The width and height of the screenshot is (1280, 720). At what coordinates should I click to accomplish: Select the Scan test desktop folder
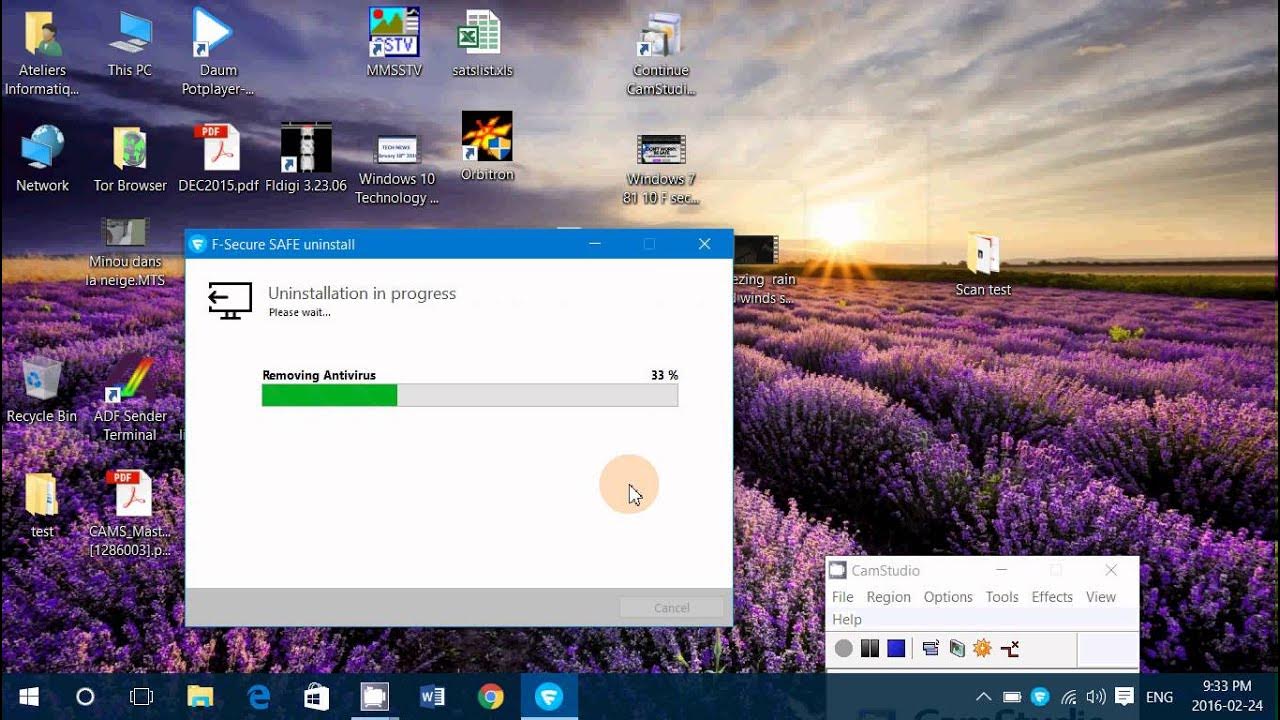983,265
